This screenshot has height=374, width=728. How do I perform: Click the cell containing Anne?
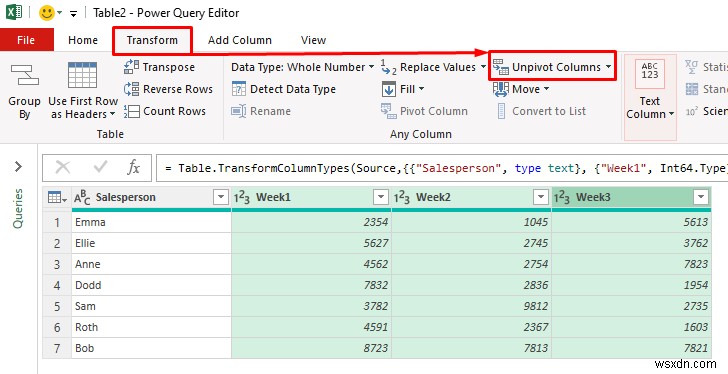(151, 264)
